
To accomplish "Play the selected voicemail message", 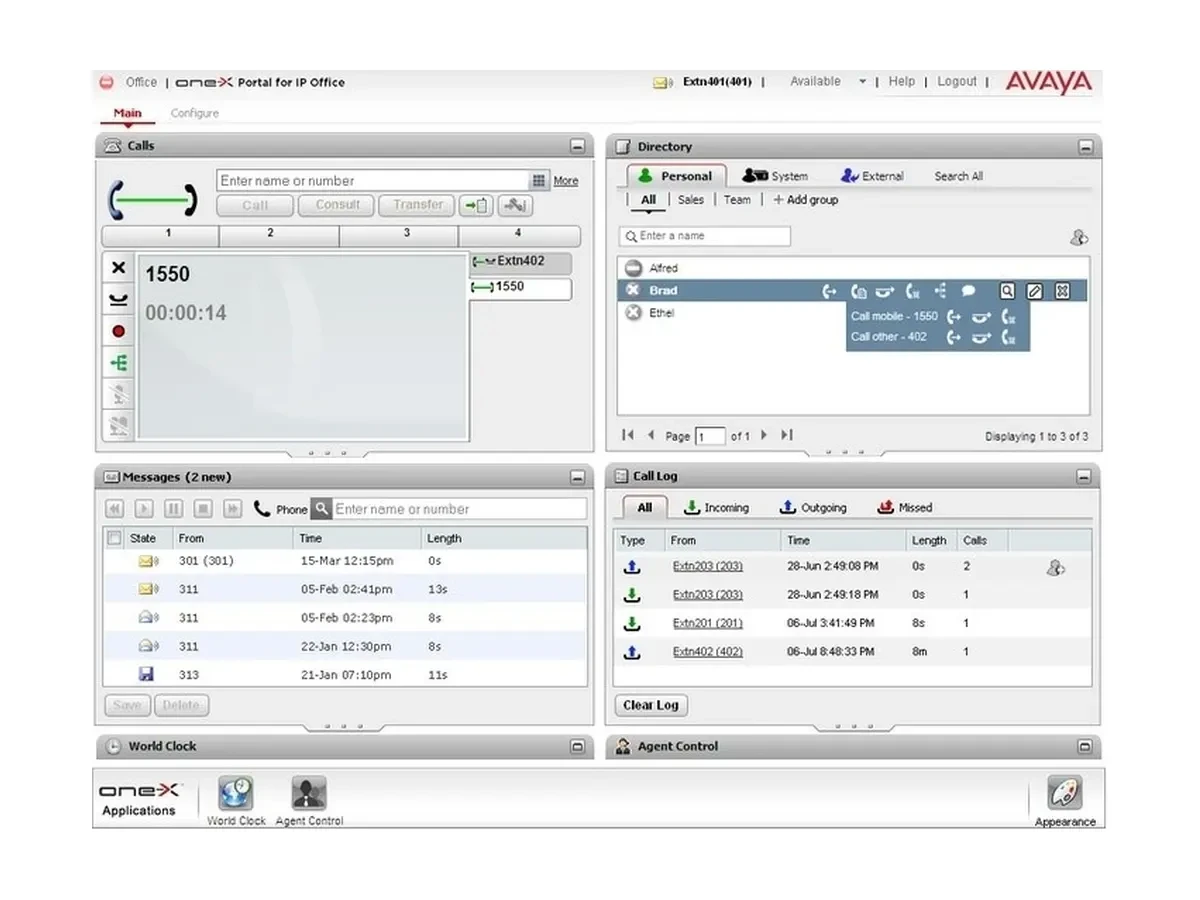I will pyautogui.click(x=144, y=509).
